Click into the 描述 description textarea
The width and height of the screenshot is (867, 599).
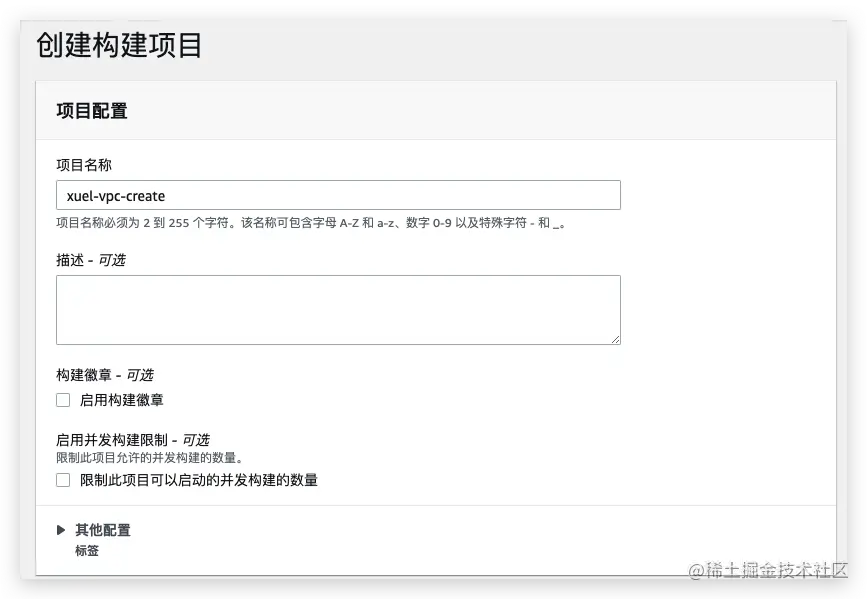point(338,310)
